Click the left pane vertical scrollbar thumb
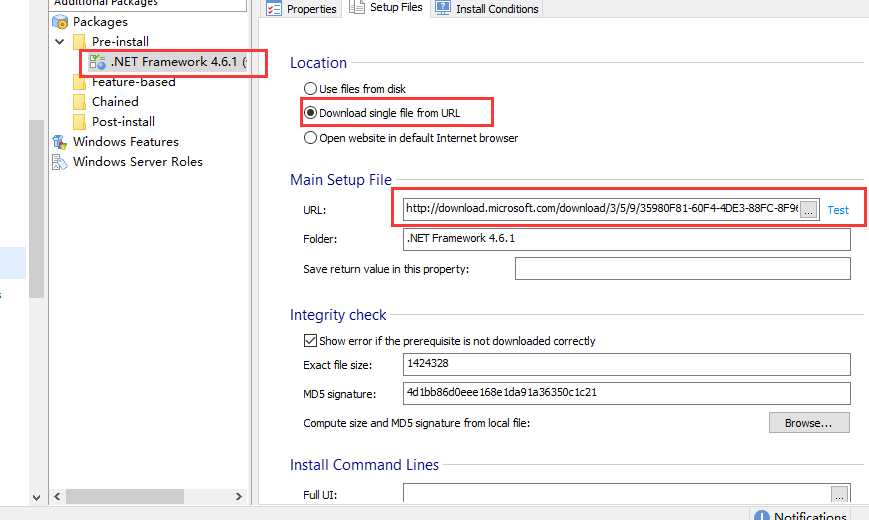869x520 pixels. 37,209
